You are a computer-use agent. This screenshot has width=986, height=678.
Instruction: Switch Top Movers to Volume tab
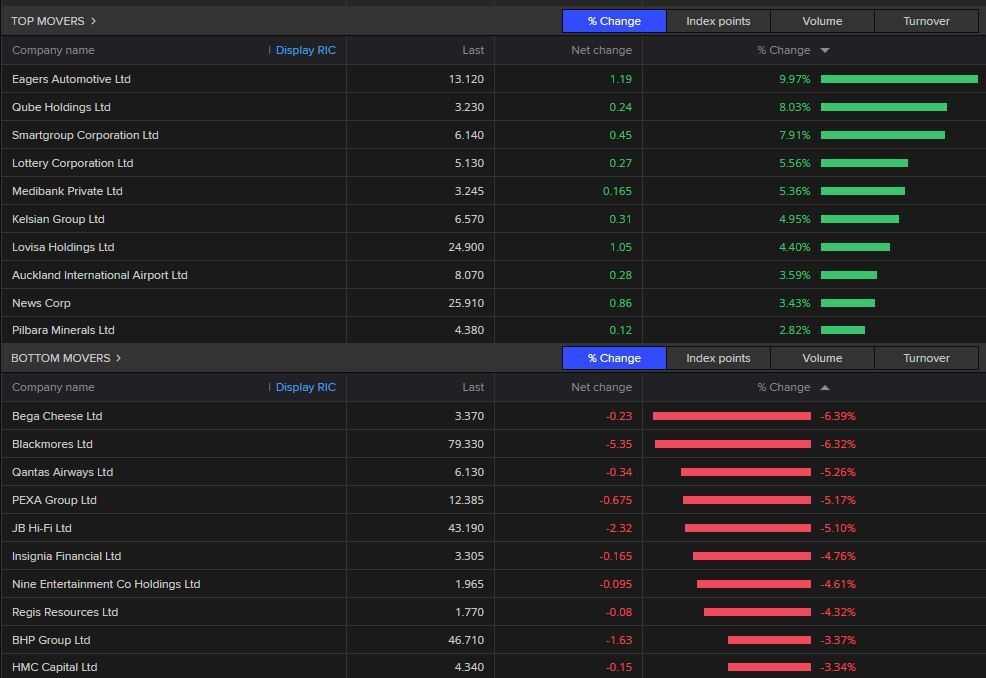click(x=822, y=21)
